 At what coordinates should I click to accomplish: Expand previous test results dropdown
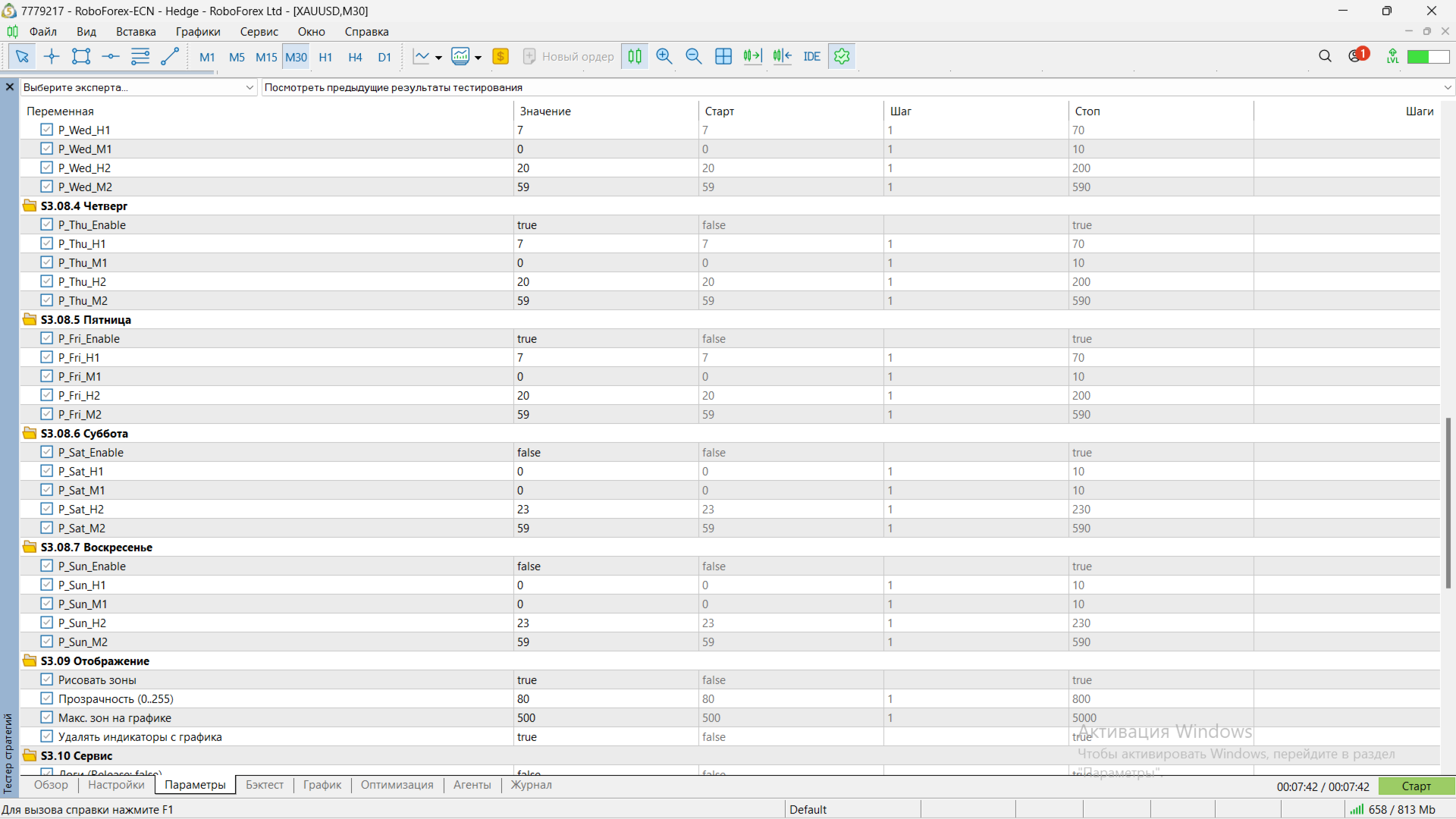(x=1448, y=87)
